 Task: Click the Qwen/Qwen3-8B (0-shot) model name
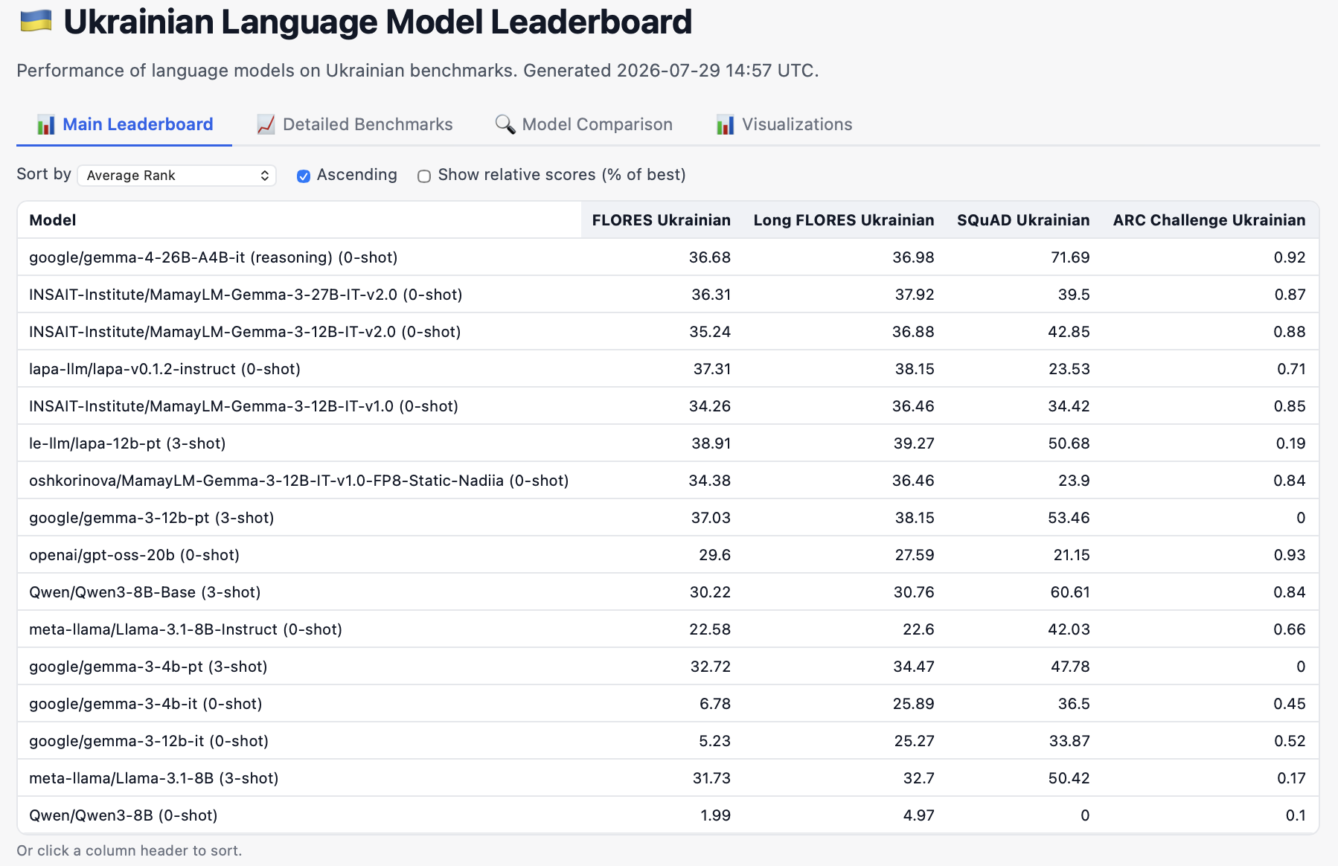click(x=123, y=815)
